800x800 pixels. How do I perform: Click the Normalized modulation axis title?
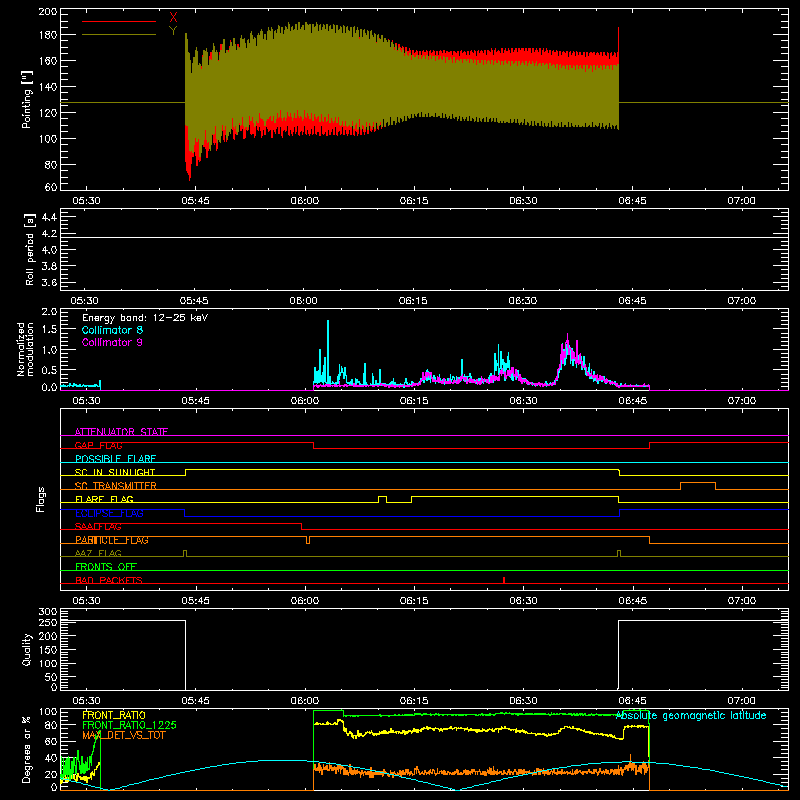pos(26,349)
